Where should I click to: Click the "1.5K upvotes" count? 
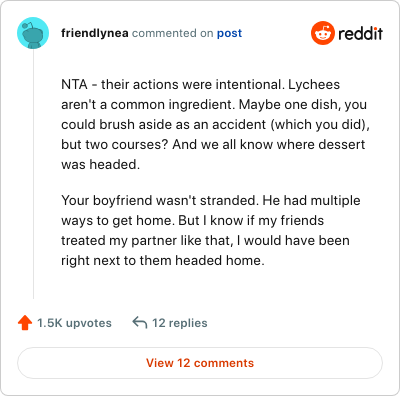(74, 323)
